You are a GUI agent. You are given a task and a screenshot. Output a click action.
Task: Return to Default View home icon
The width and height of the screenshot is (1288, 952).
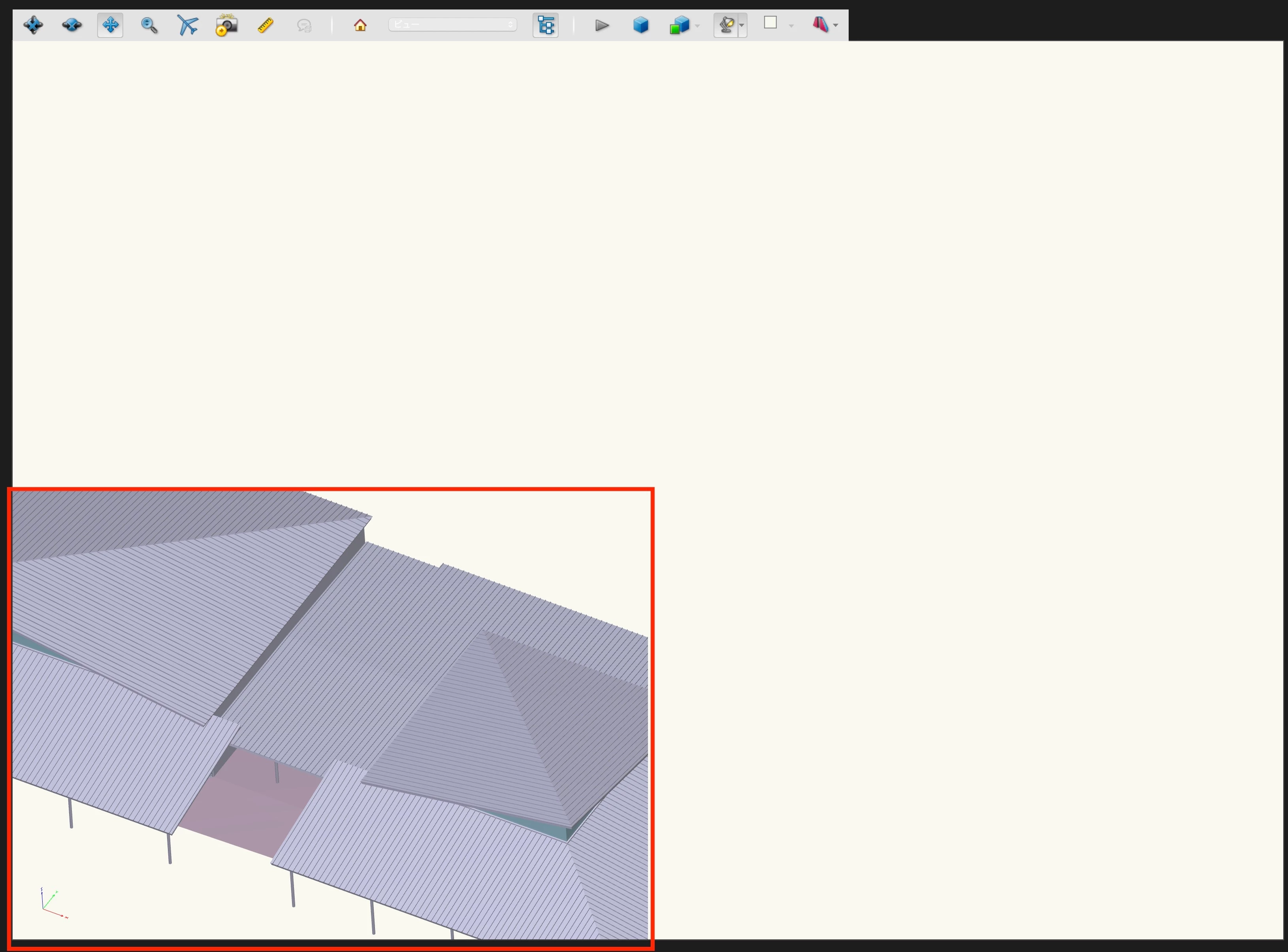click(360, 25)
